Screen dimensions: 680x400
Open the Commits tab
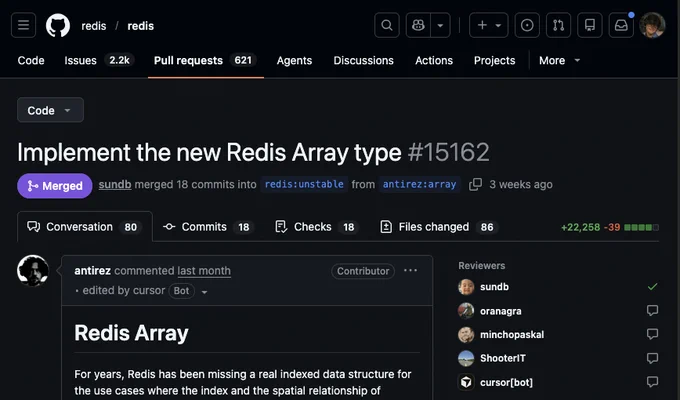point(207,227)
